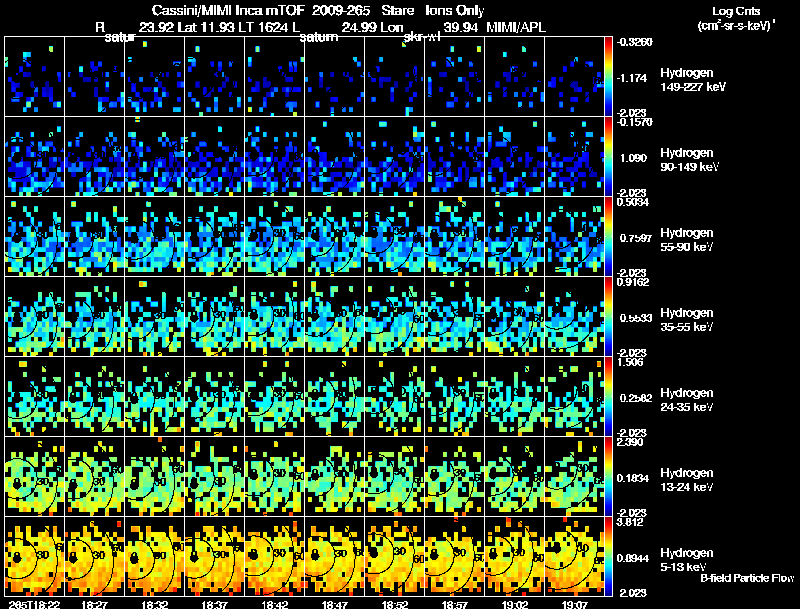
Task: Open the Hydrogen 24-35 keV panel at 18:47
Action: (x=335, y=397)
